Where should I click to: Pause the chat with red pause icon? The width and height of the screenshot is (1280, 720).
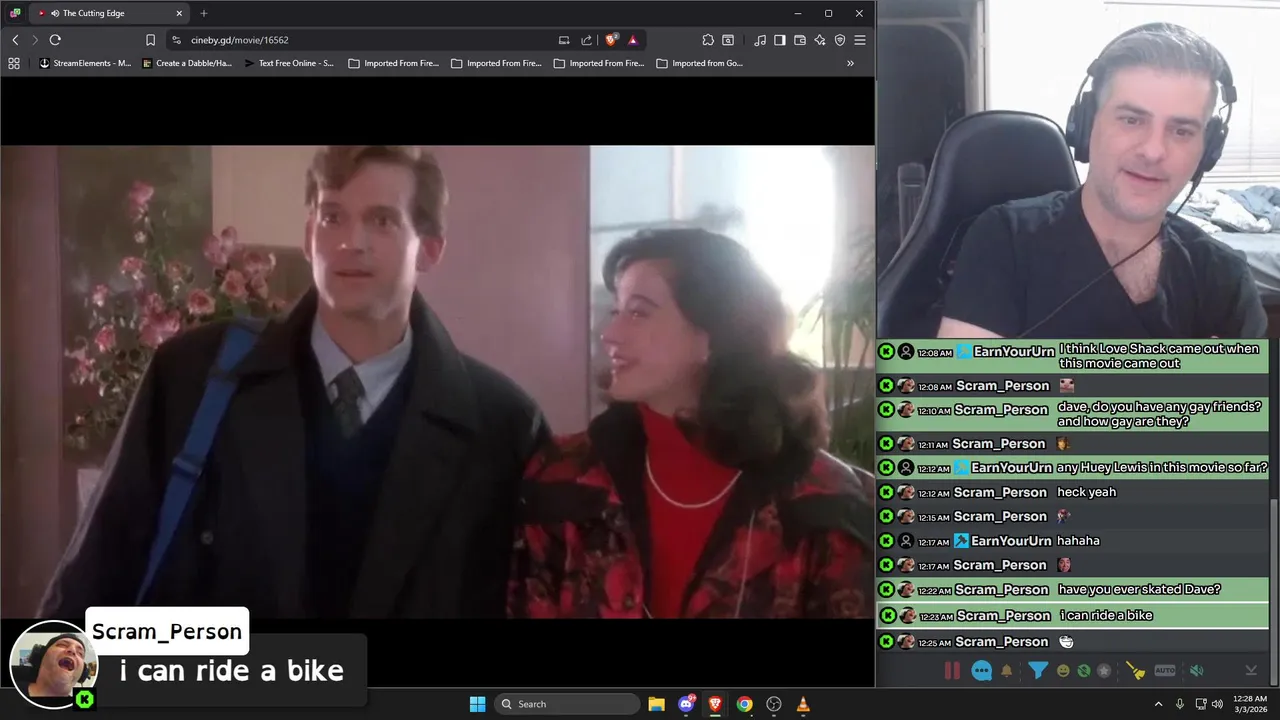952,671
